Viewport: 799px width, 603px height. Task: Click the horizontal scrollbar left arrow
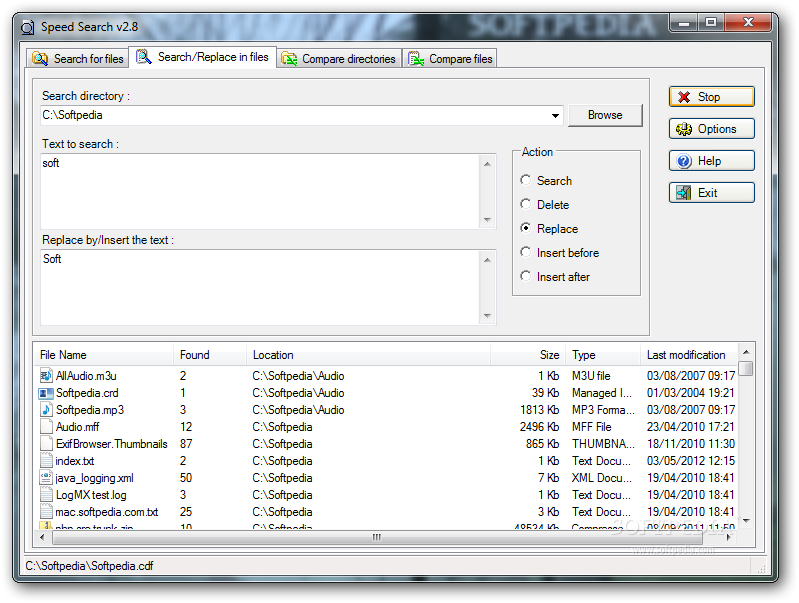42,537
